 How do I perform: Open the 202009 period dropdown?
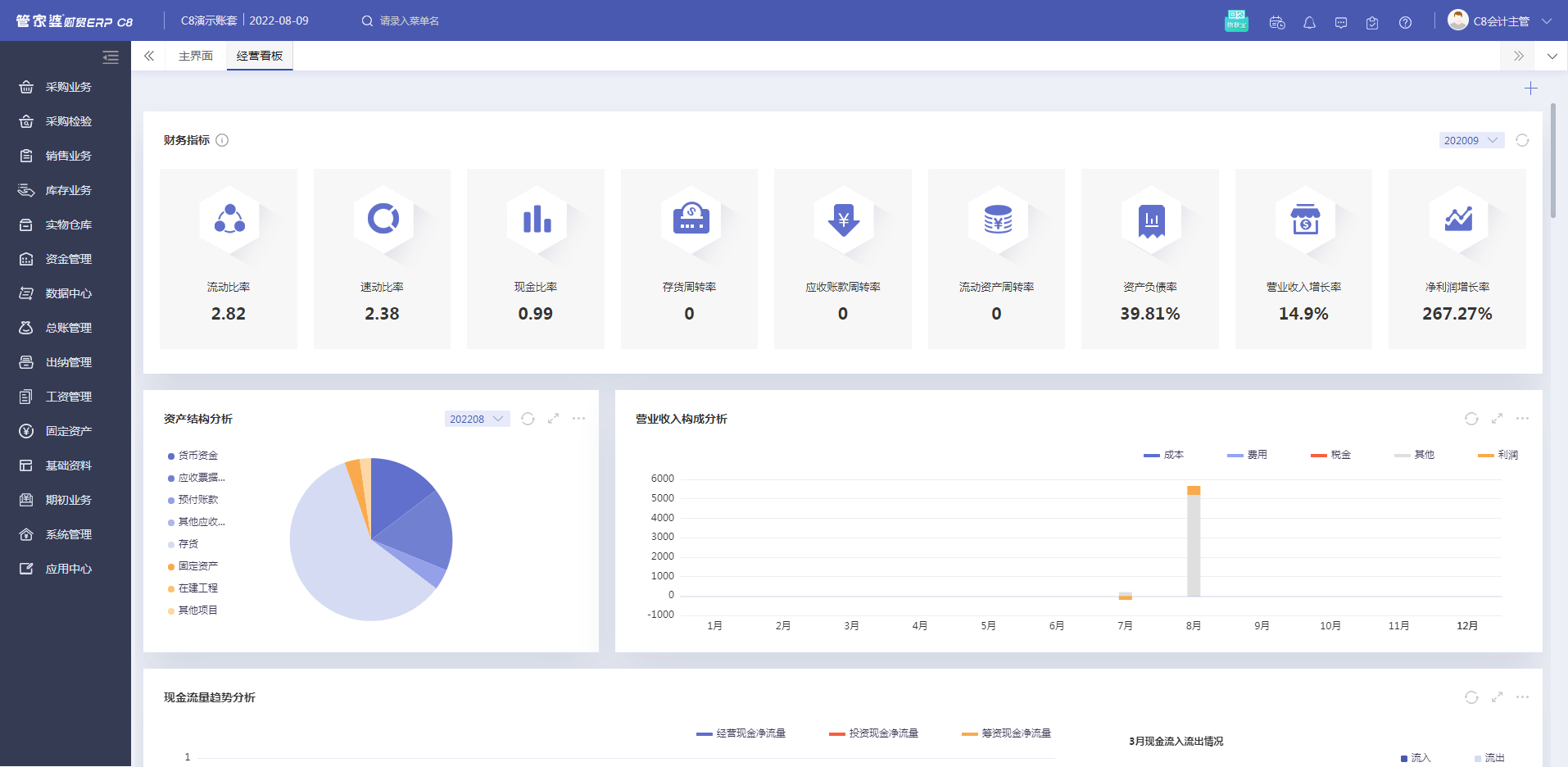click(x=1471, y=141)
